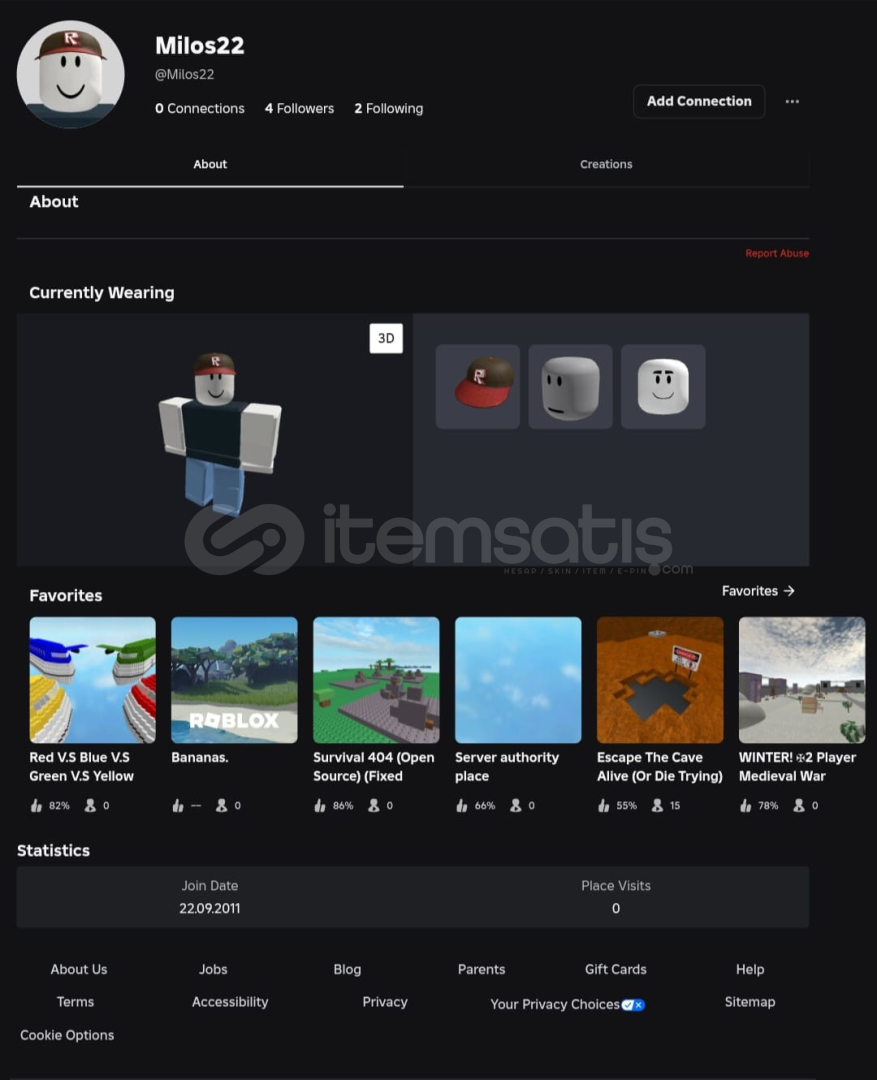This screenshot has height=1080, width=877.
Task: Click the thumbs-up icon showing 66%
Action: (x=462, y=805)
